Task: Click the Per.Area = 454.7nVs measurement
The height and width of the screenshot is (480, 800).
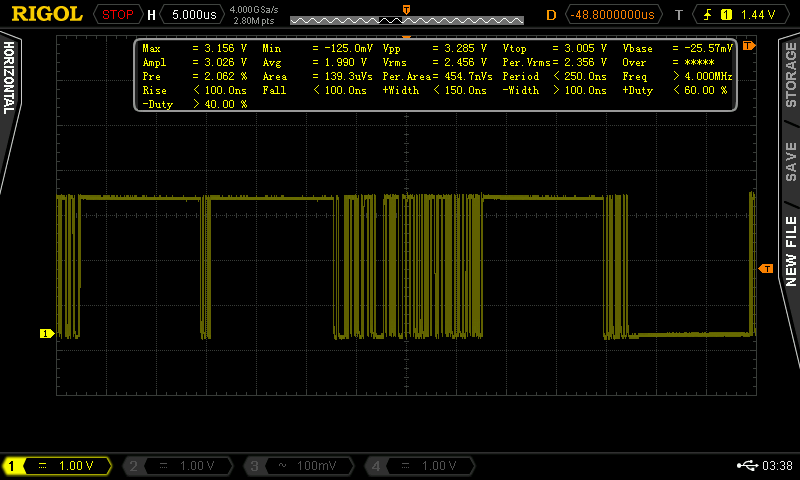Action: 438,77
